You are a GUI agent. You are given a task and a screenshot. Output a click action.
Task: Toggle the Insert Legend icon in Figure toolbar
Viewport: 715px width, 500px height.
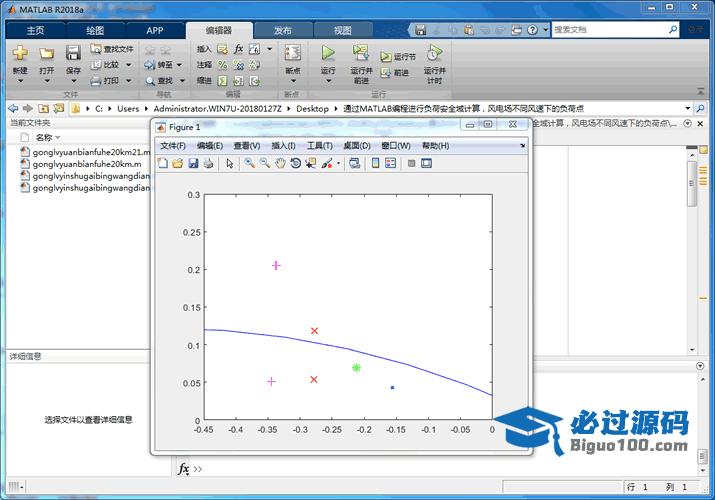click(x=391, y=163)
